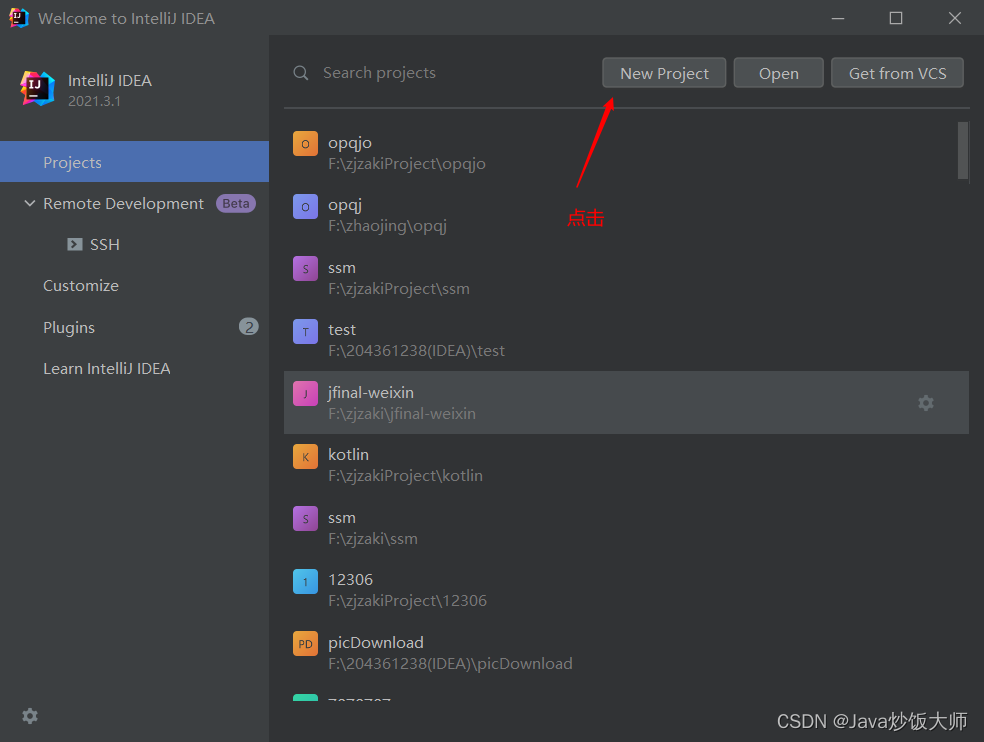Click path F:\zjzakiProject\kotlin
This screenshot has width=984, height=742.
tap(405, 476)
